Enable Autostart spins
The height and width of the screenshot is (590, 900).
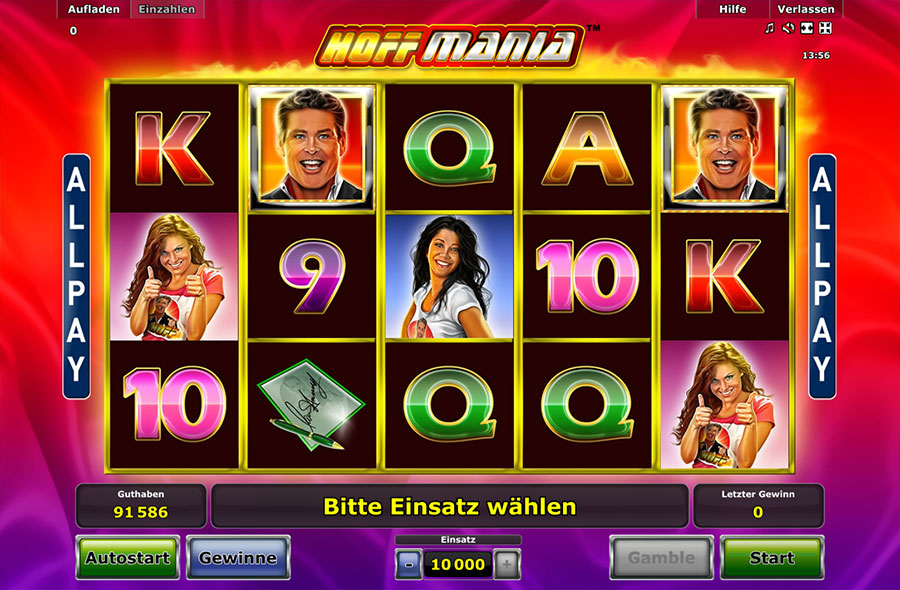click(127, 557)
